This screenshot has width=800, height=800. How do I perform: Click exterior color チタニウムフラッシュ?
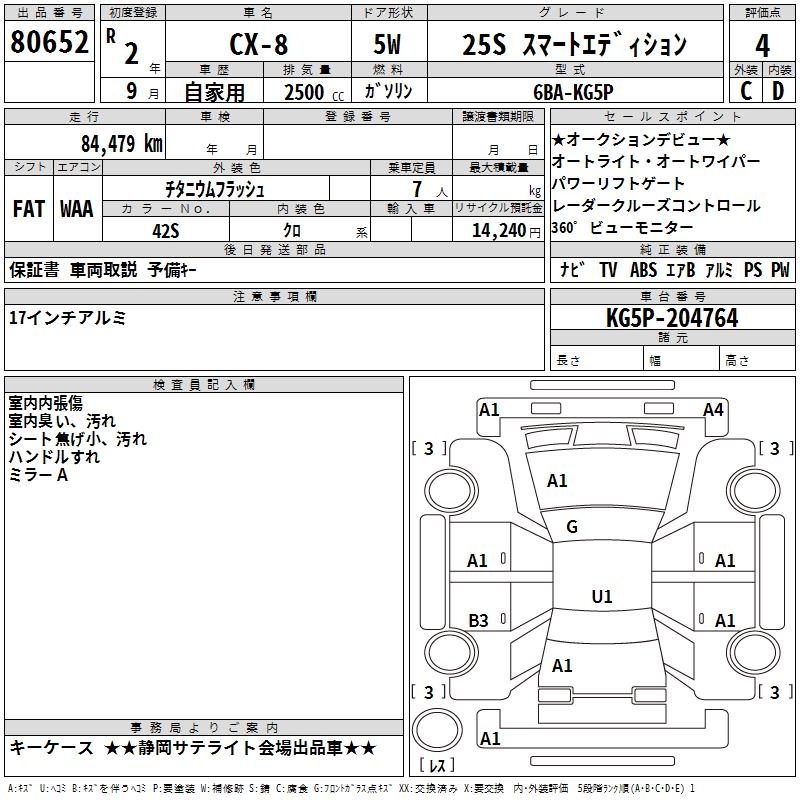coord(215,189)
